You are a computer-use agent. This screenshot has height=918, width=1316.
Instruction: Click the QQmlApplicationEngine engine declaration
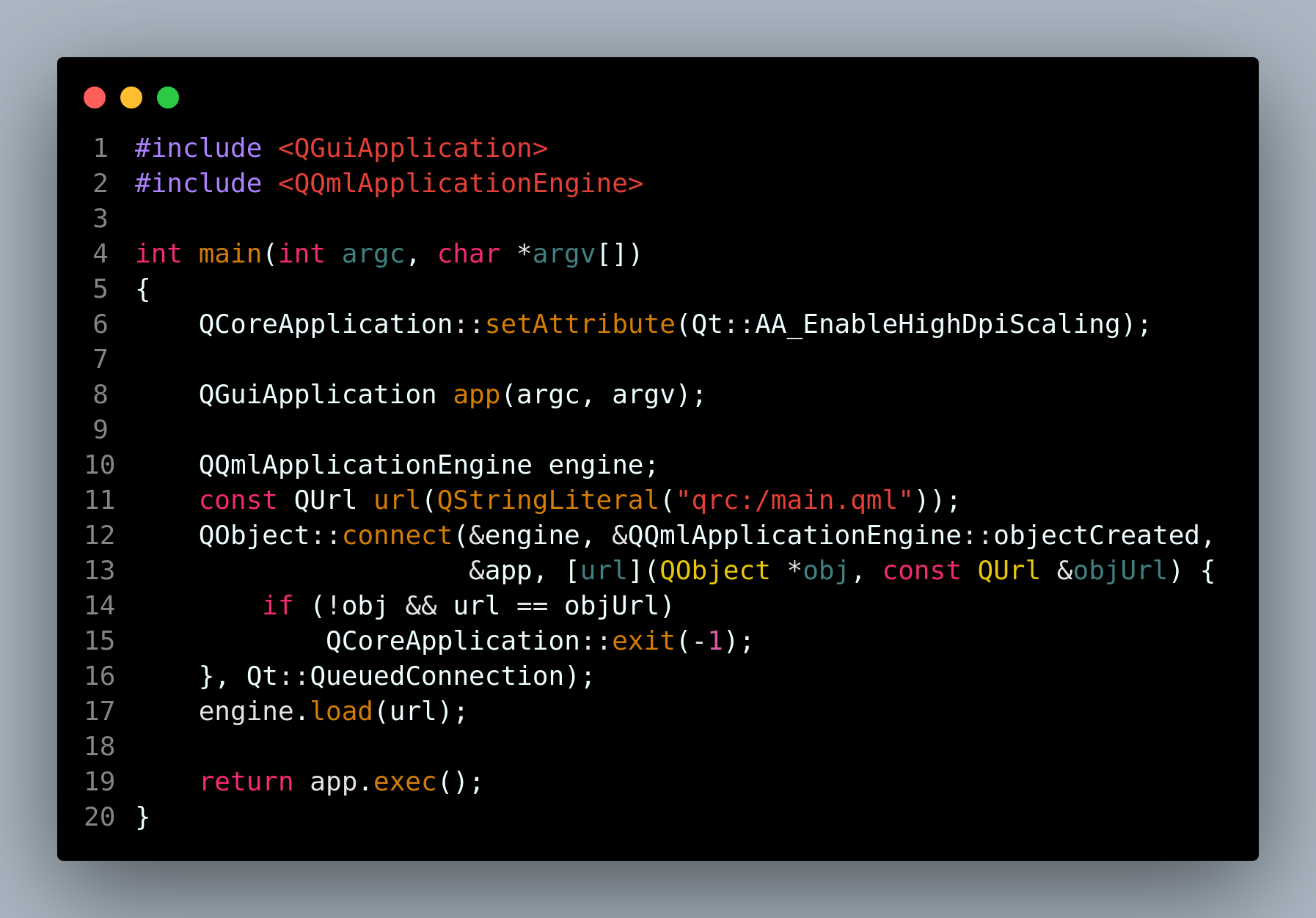coord(425,465)
